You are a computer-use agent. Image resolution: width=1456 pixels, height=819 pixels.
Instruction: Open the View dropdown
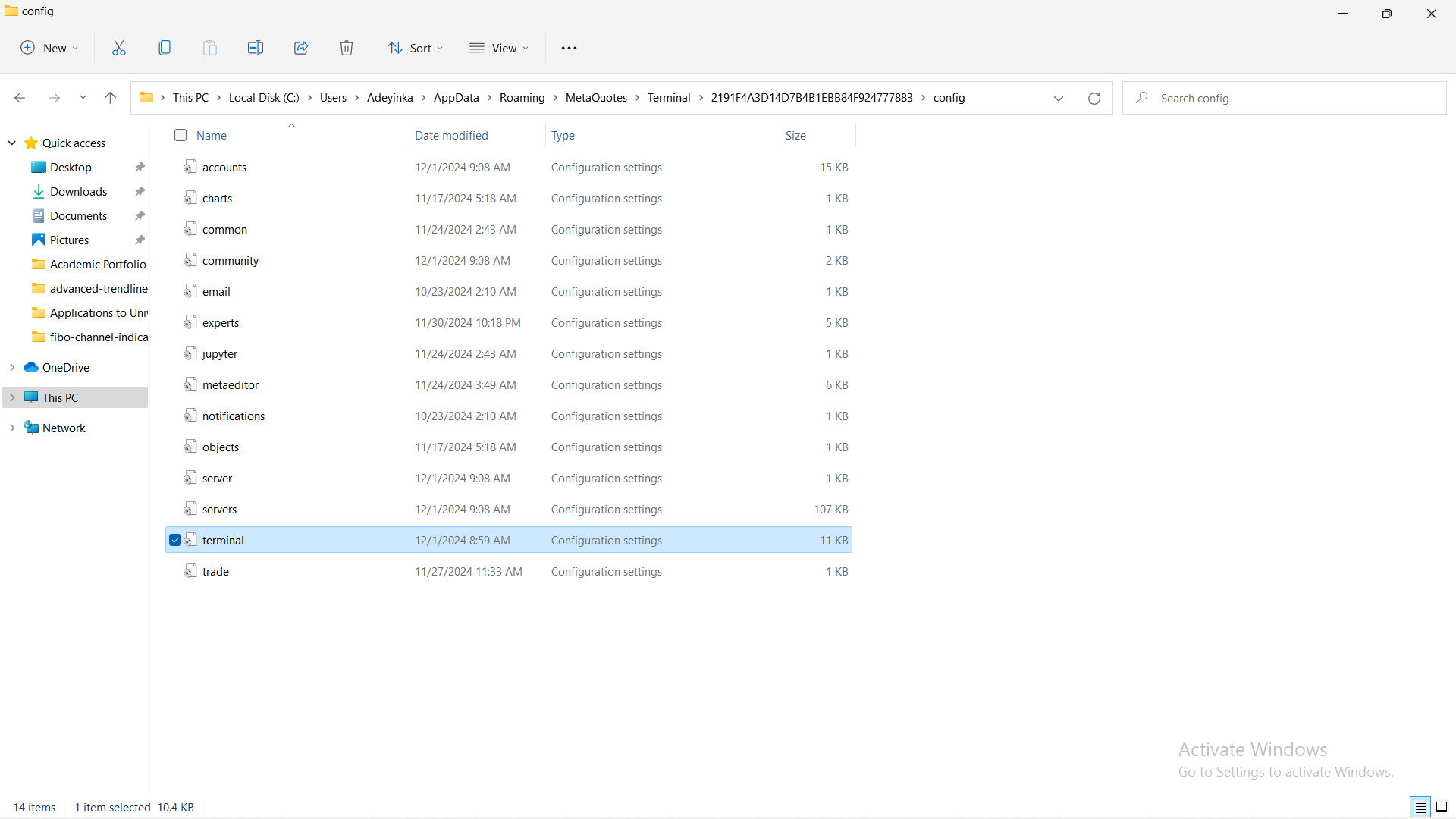click(x=499, y=48)
